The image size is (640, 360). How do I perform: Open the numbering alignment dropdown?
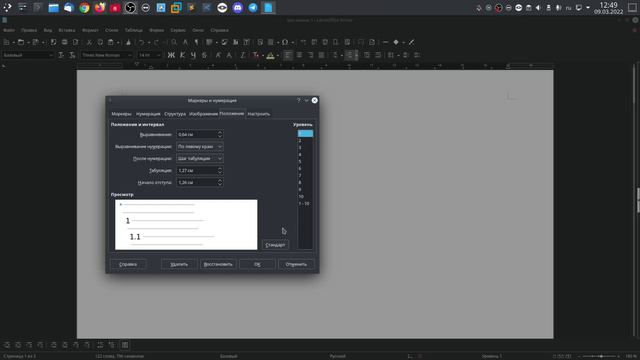(200, 146)
